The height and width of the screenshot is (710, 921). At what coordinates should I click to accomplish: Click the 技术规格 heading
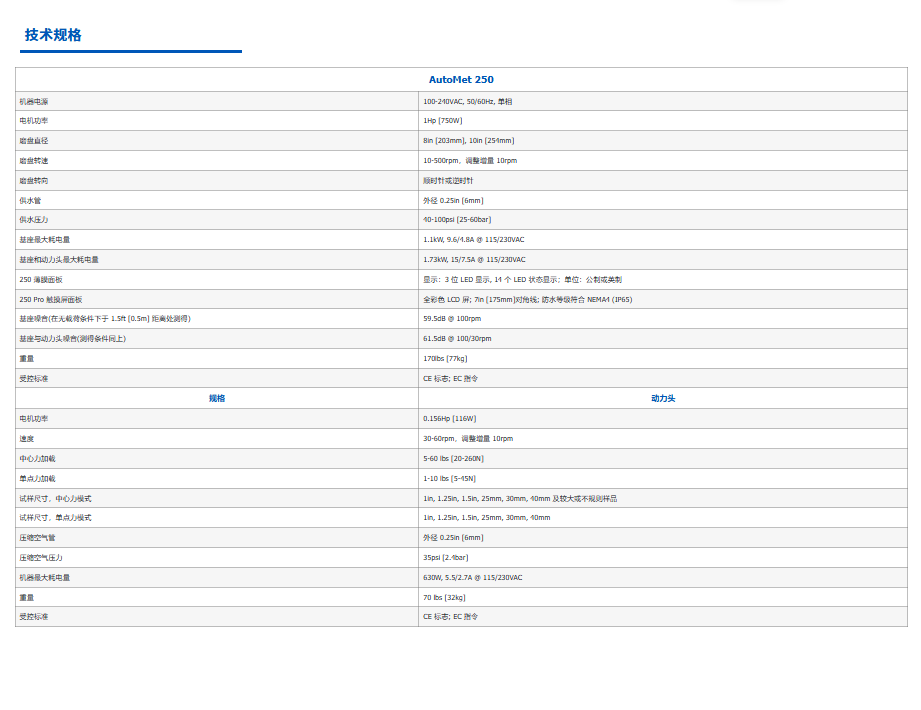(x=53, y=35)
